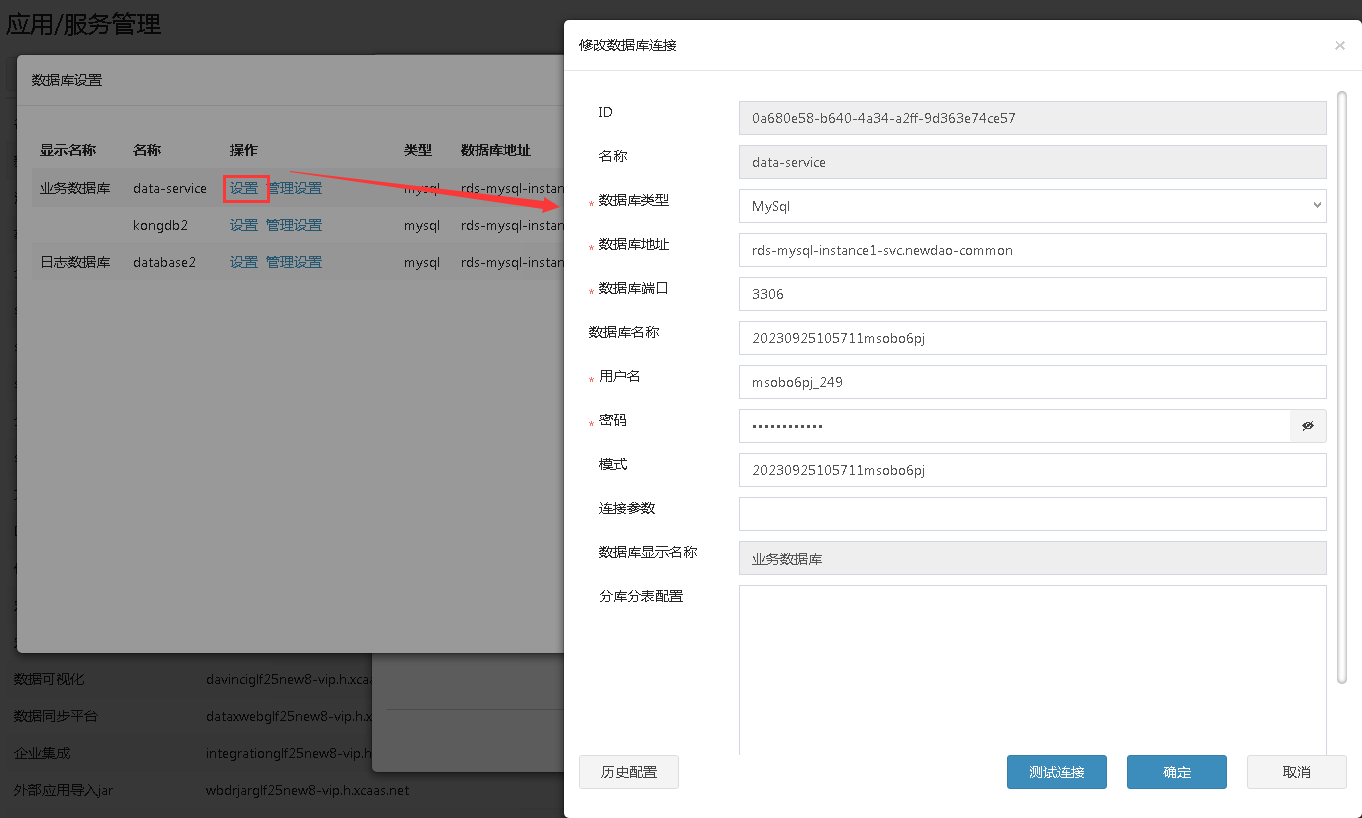The width and height of the screenshot is (1362, 818).
Task: Click the 类型 column header
Action: tap(418, 150)
